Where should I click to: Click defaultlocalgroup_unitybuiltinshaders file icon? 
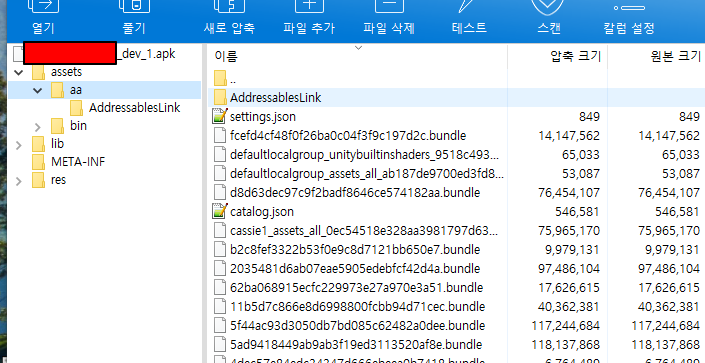pyautogui.click(x=220, y=154)
